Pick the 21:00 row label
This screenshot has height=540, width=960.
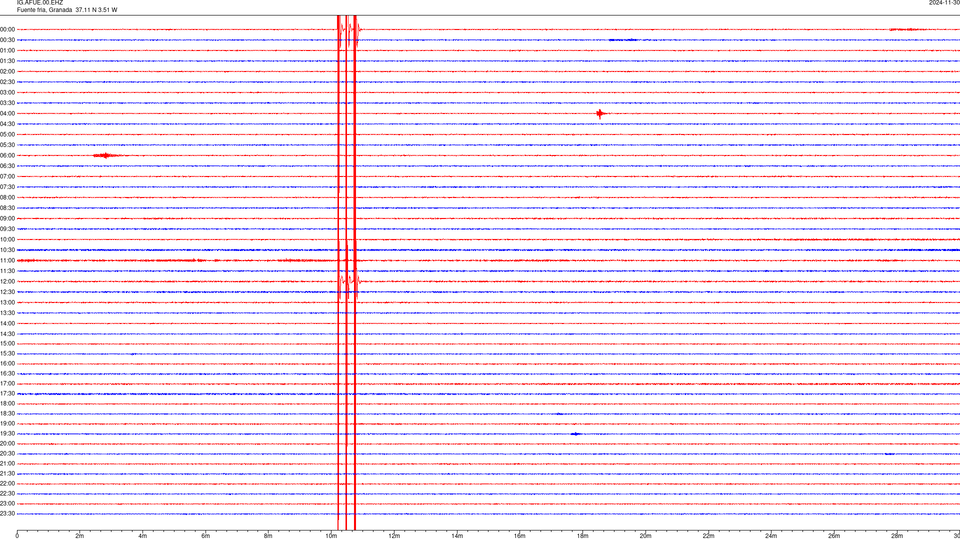coord(7,464)
